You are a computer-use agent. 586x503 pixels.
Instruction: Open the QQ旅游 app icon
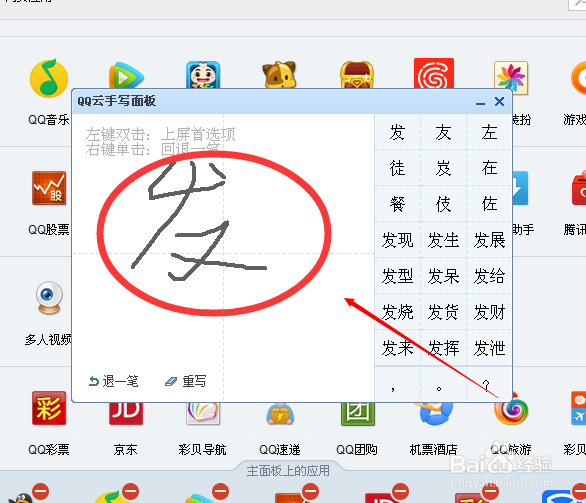click(x=511, y=409)
